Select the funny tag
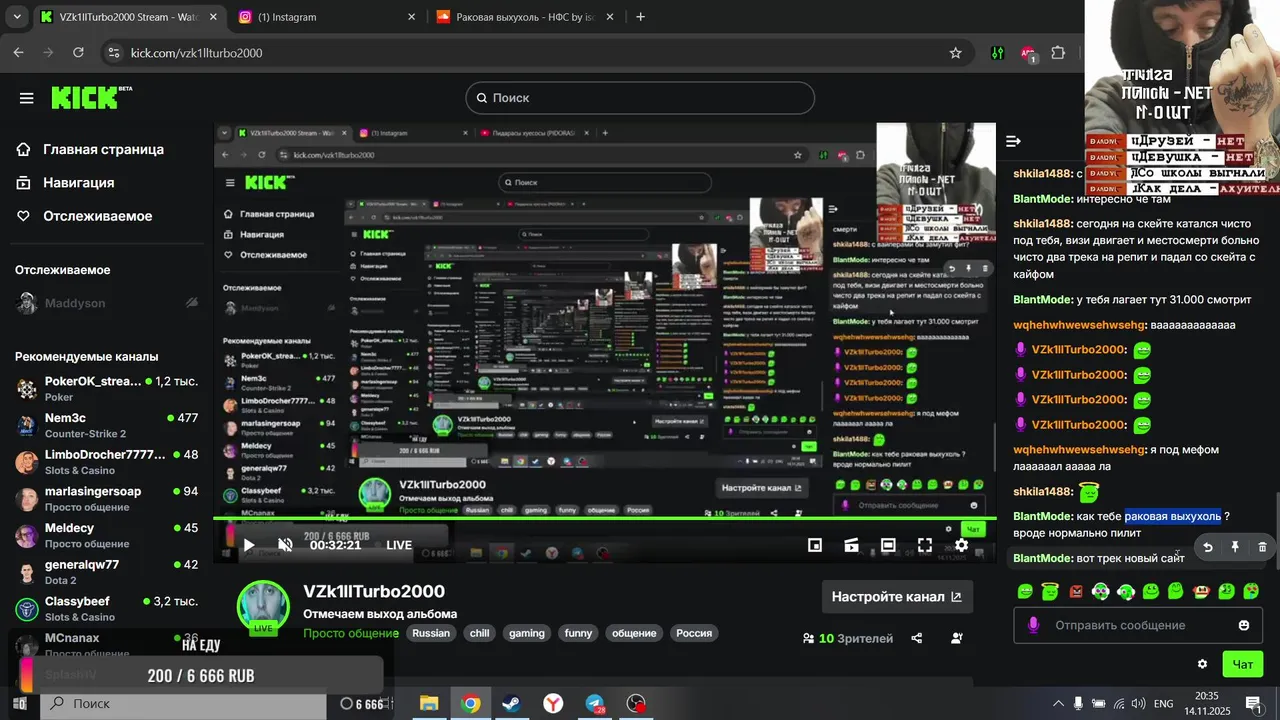This screenshot has height=720, width=1280. click(578, 633)
